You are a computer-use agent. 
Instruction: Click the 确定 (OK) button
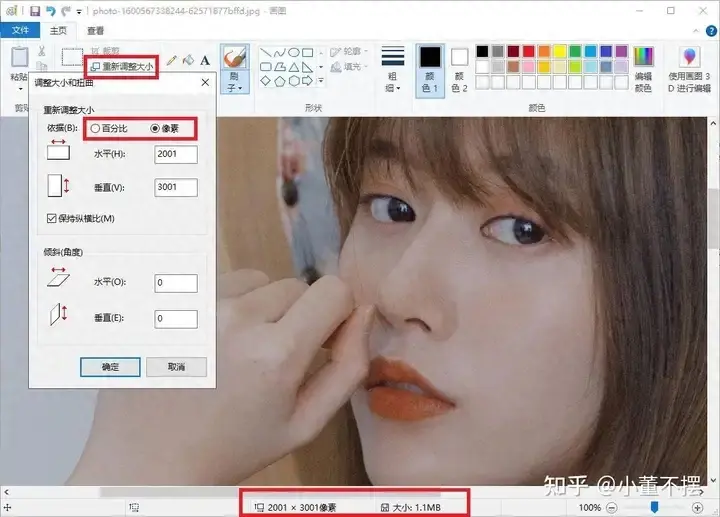pos(110,367)
